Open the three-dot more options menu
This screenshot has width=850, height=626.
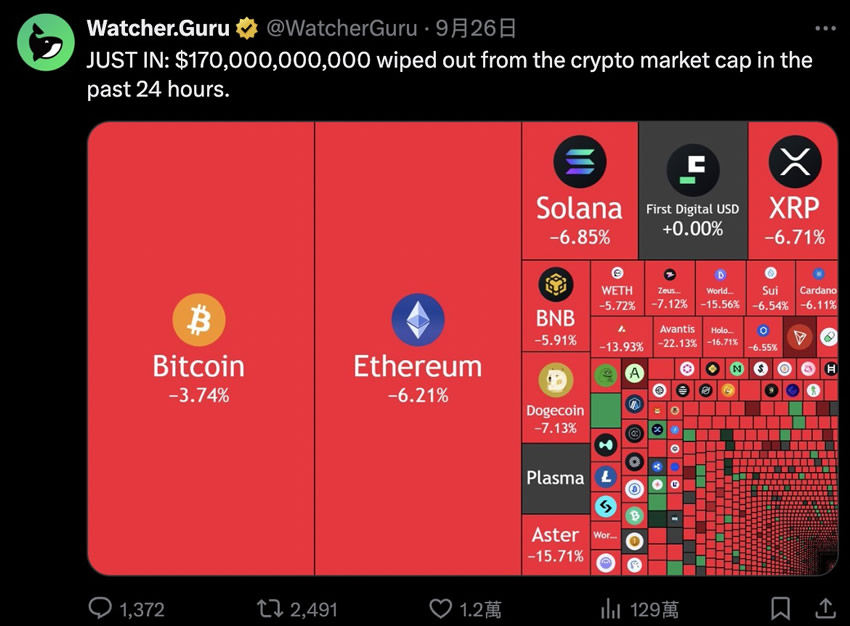pyautogui.click(x=826, y=29)
